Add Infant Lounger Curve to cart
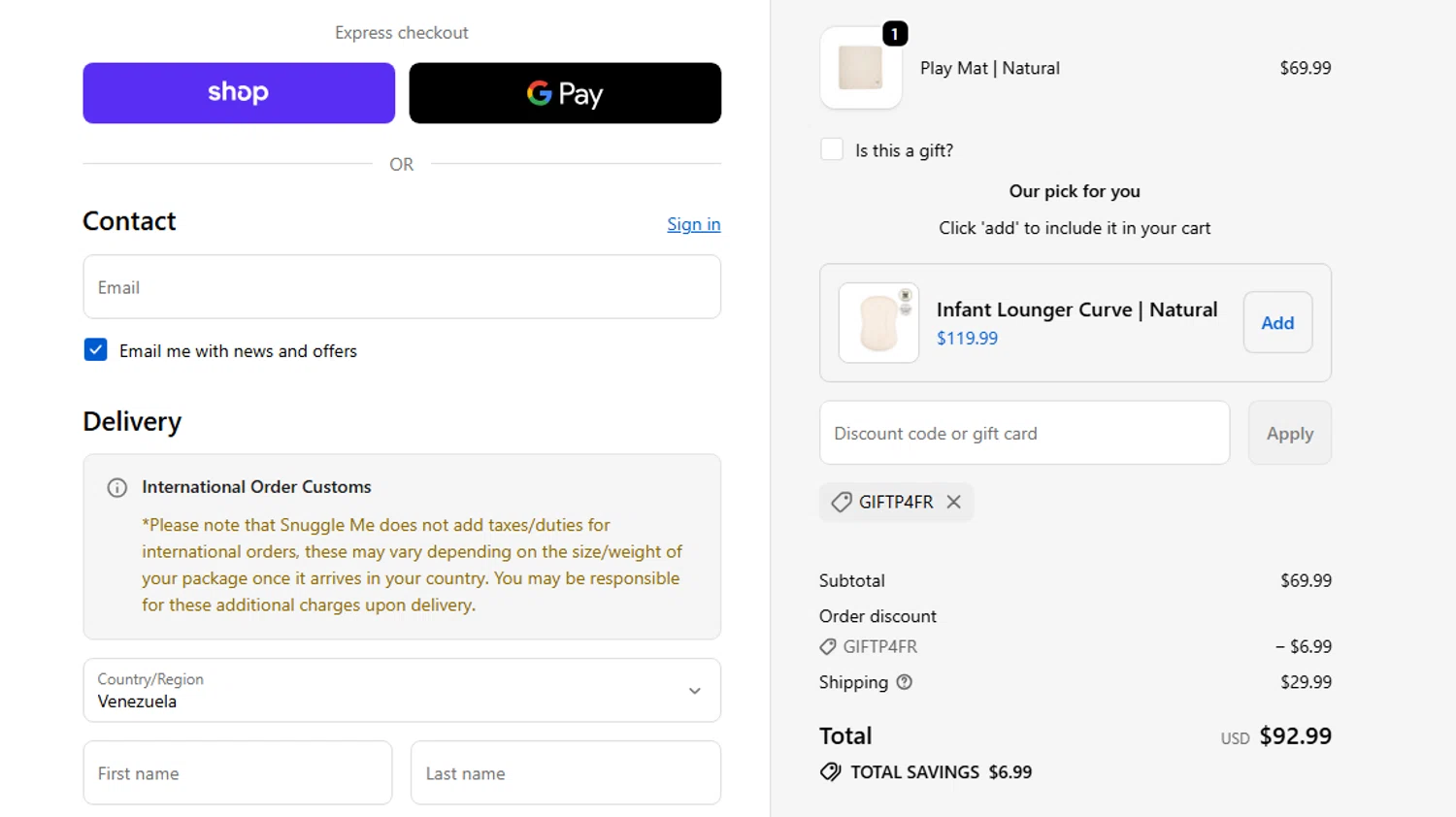Image resolution: width=1456 pixels, height=817 pixels. tap(1277, 323)
